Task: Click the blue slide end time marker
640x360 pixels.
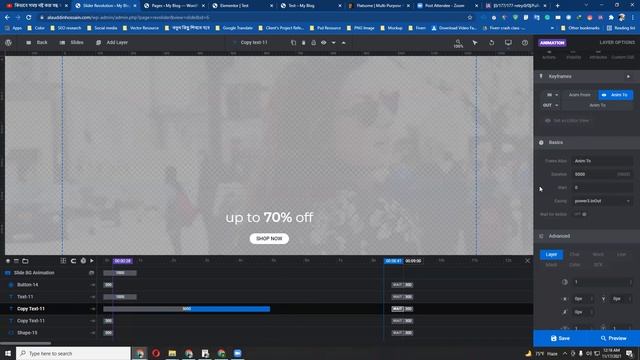Action: (393, 261)
